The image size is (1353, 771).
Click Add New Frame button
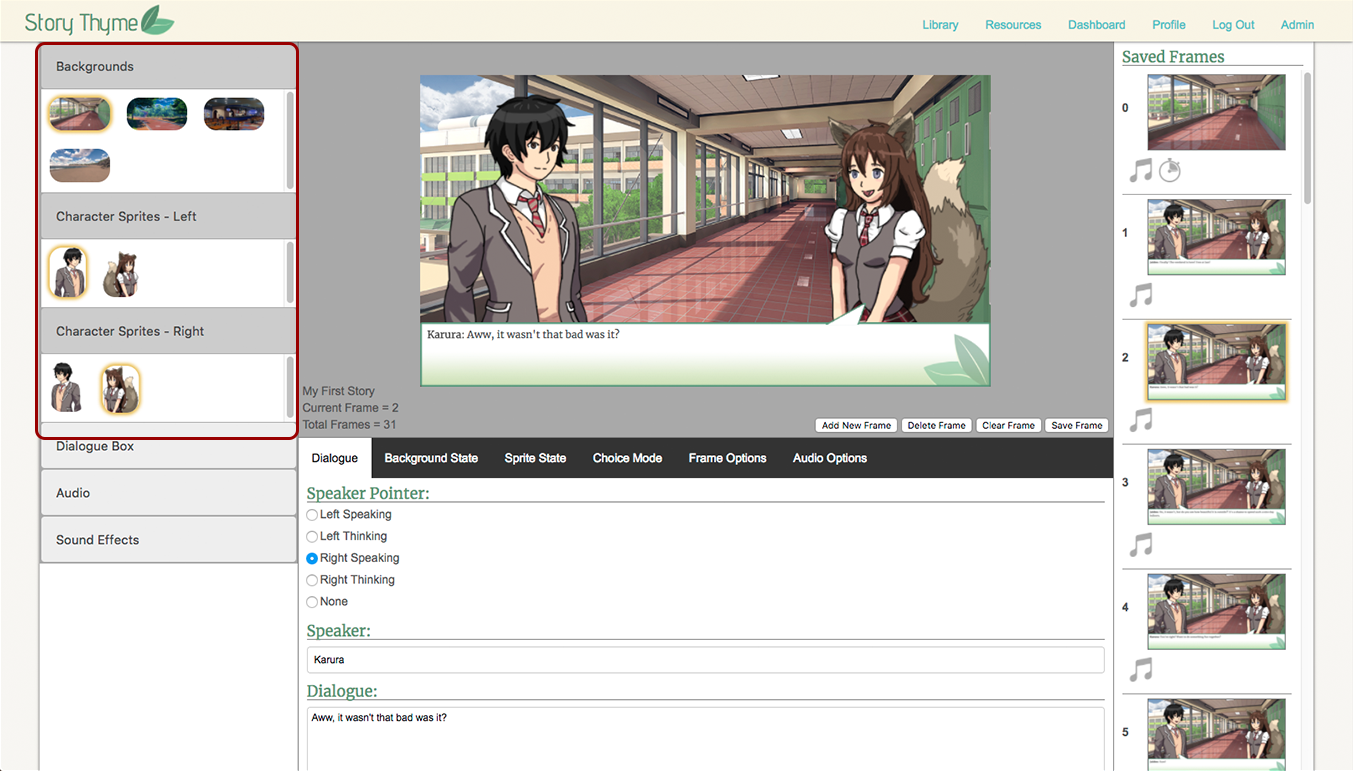856,425
